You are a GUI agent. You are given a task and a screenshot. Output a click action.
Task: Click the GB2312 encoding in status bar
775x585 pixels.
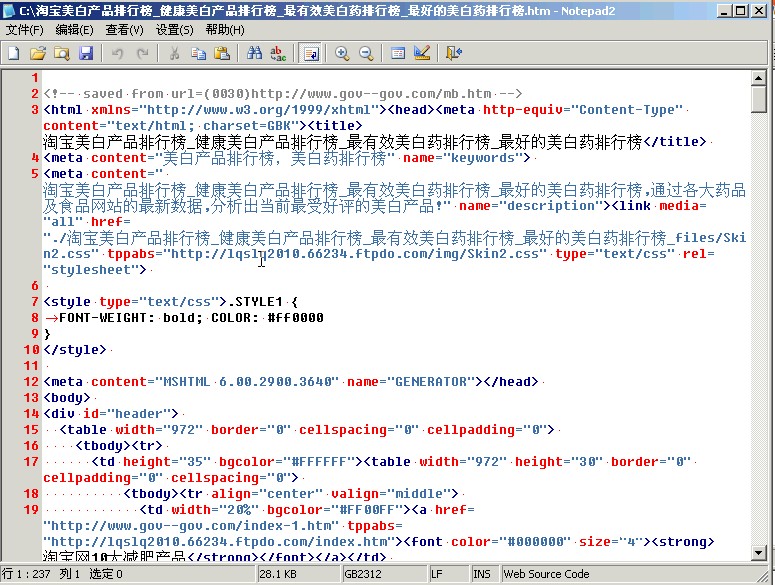[360, 574]
